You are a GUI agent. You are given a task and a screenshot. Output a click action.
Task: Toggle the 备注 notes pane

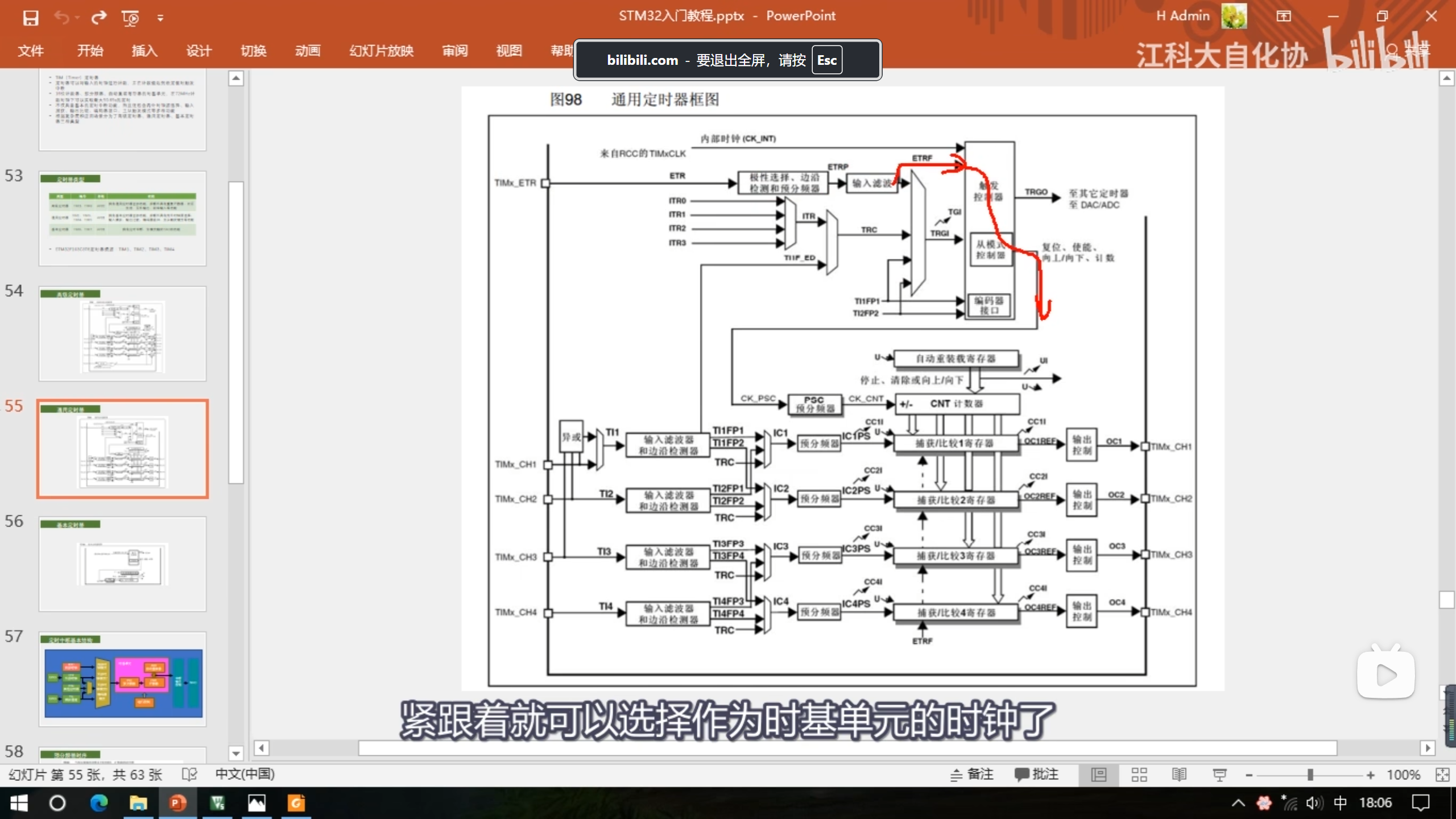click(x=973, y=775)
